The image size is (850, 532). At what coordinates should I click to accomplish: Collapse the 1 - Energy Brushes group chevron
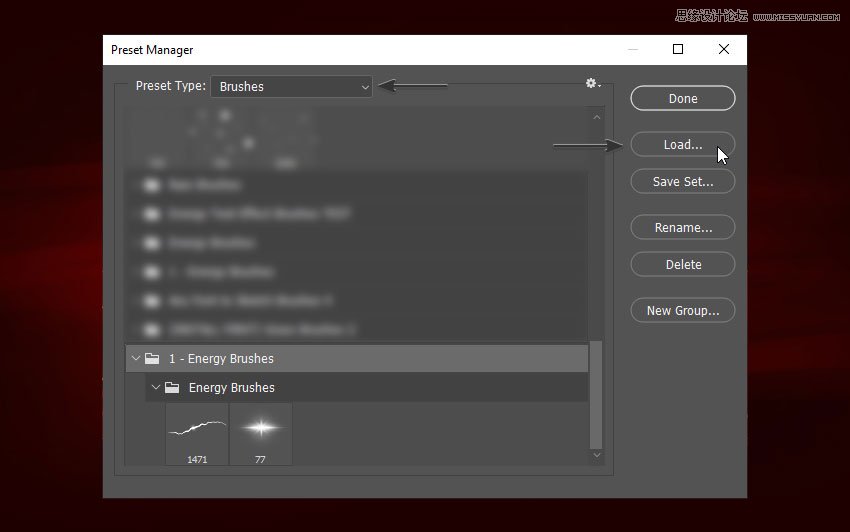click(135, 358)
